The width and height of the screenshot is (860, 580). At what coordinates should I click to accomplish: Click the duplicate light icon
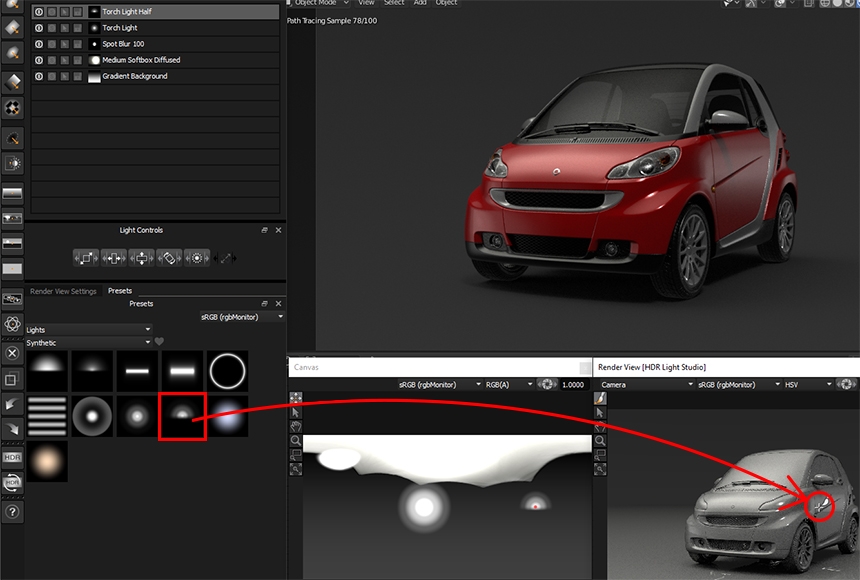coord(12,379)
